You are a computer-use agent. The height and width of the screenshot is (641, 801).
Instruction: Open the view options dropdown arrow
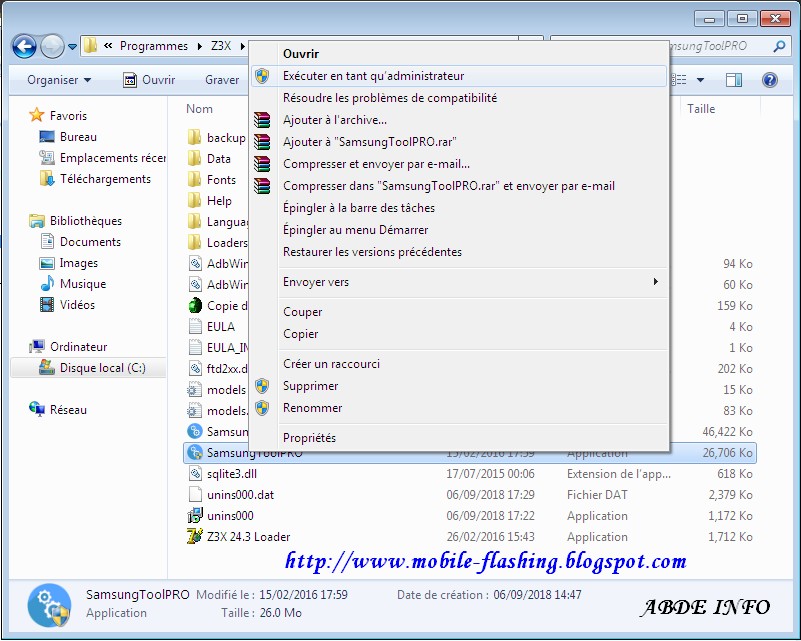point(700,80)
